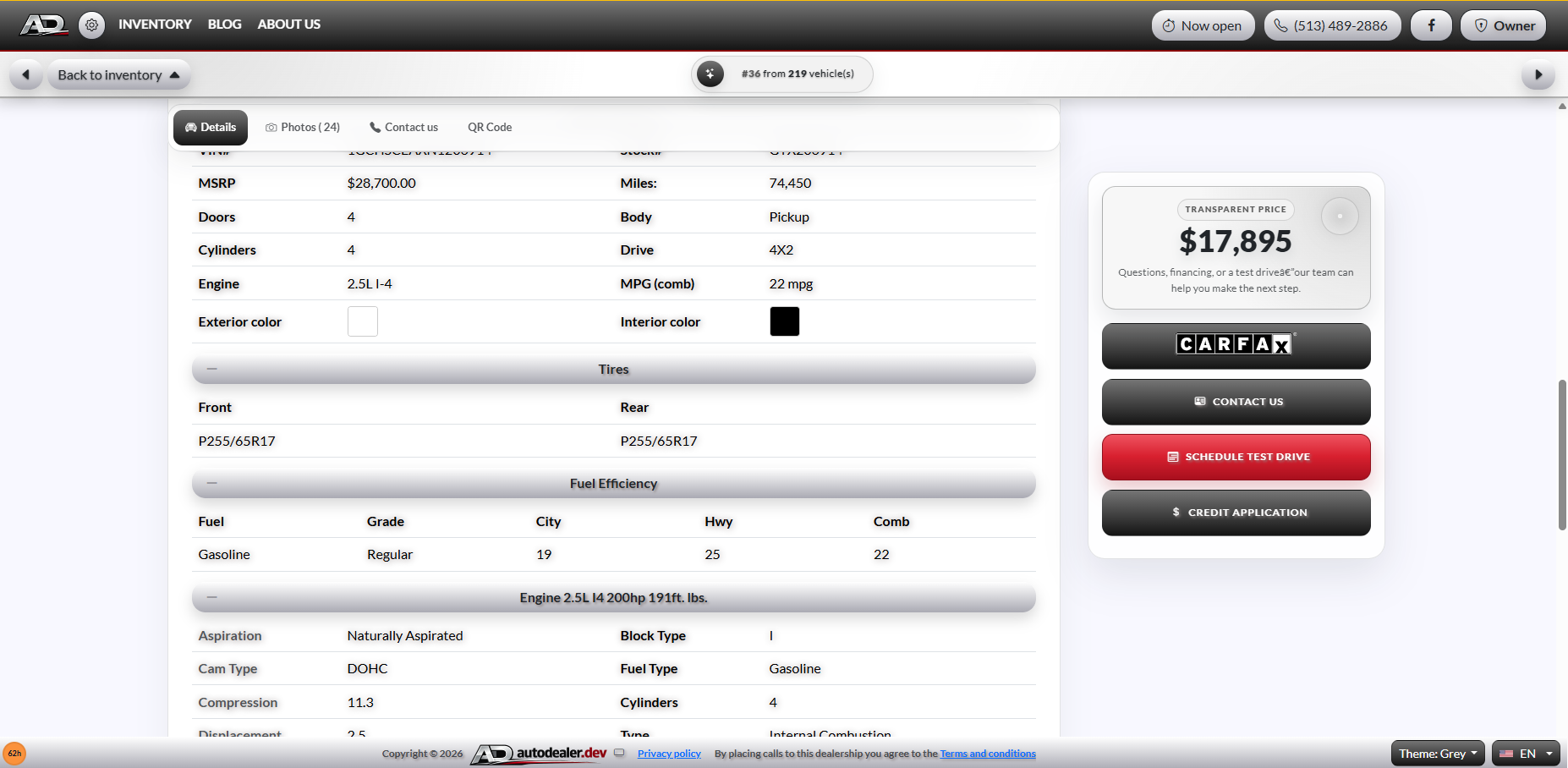Open the BLOG menu item

tap(224, 25)
